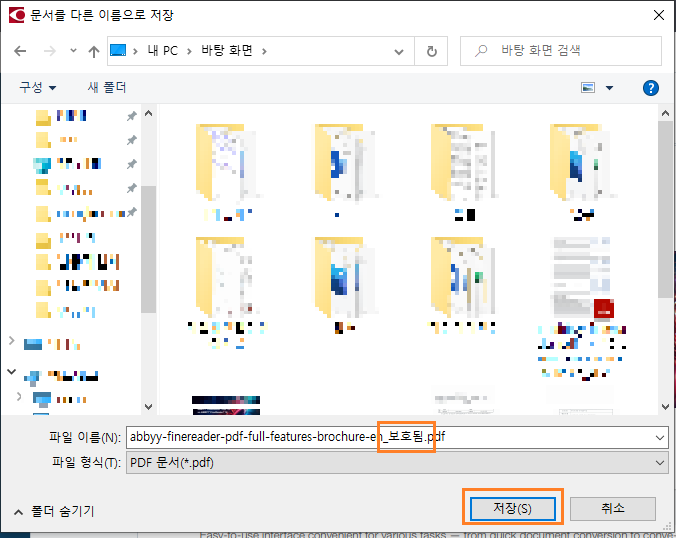
Task: Open the recent locations dropdown arrow
Action: [73, 51]
